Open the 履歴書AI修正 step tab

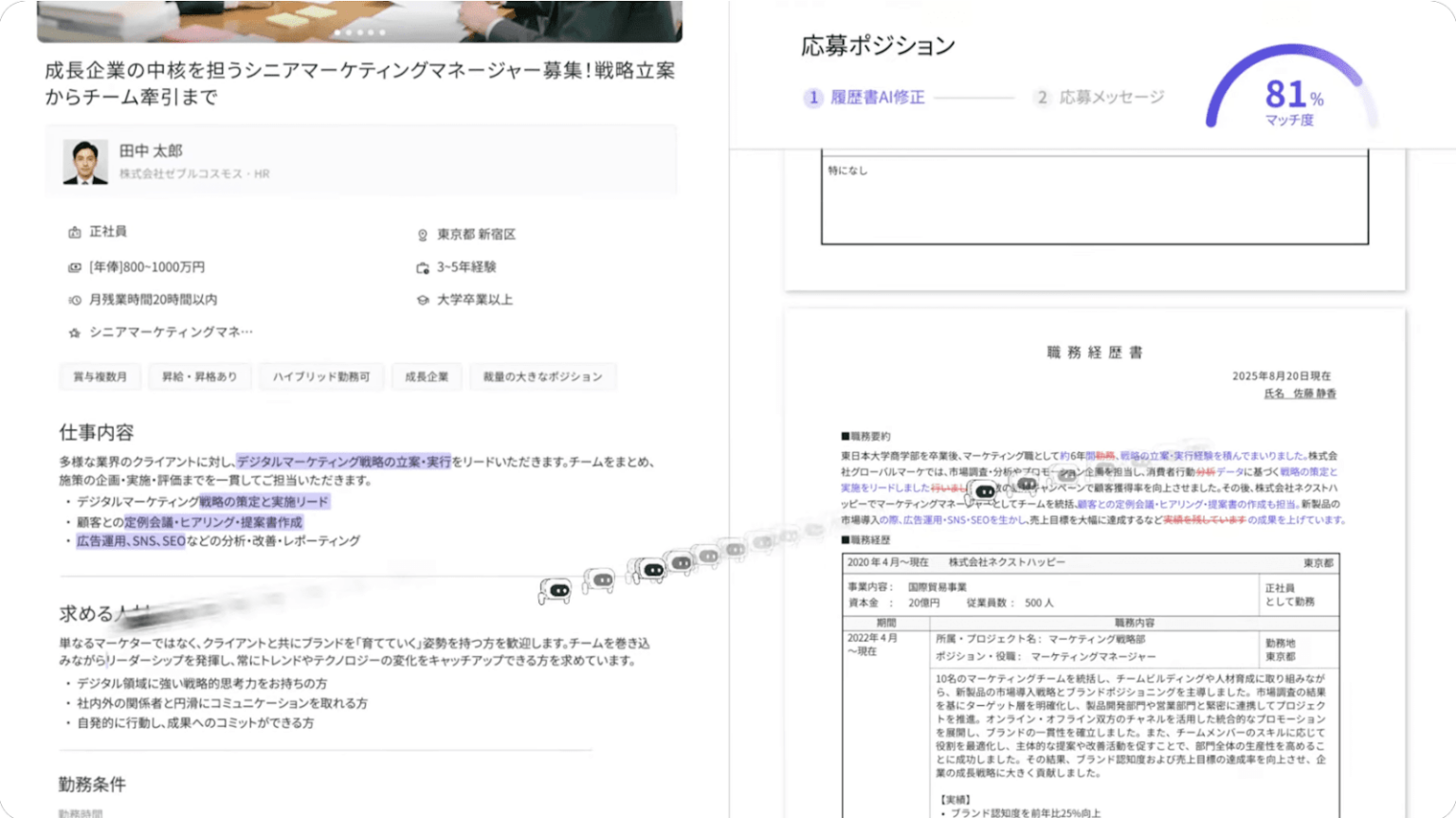point(864,98)
